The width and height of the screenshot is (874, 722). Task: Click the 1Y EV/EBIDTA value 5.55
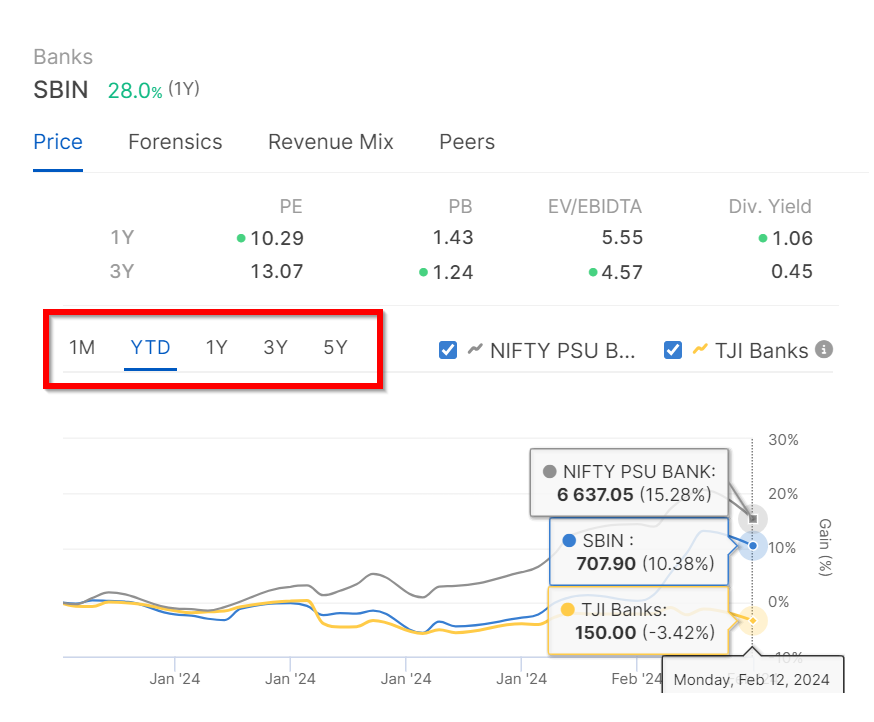622,238
